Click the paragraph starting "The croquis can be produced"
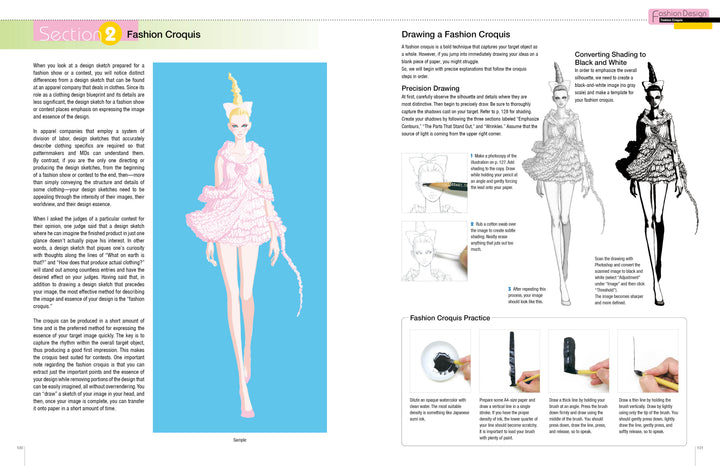720x466 pixels. tap(89, 365)
